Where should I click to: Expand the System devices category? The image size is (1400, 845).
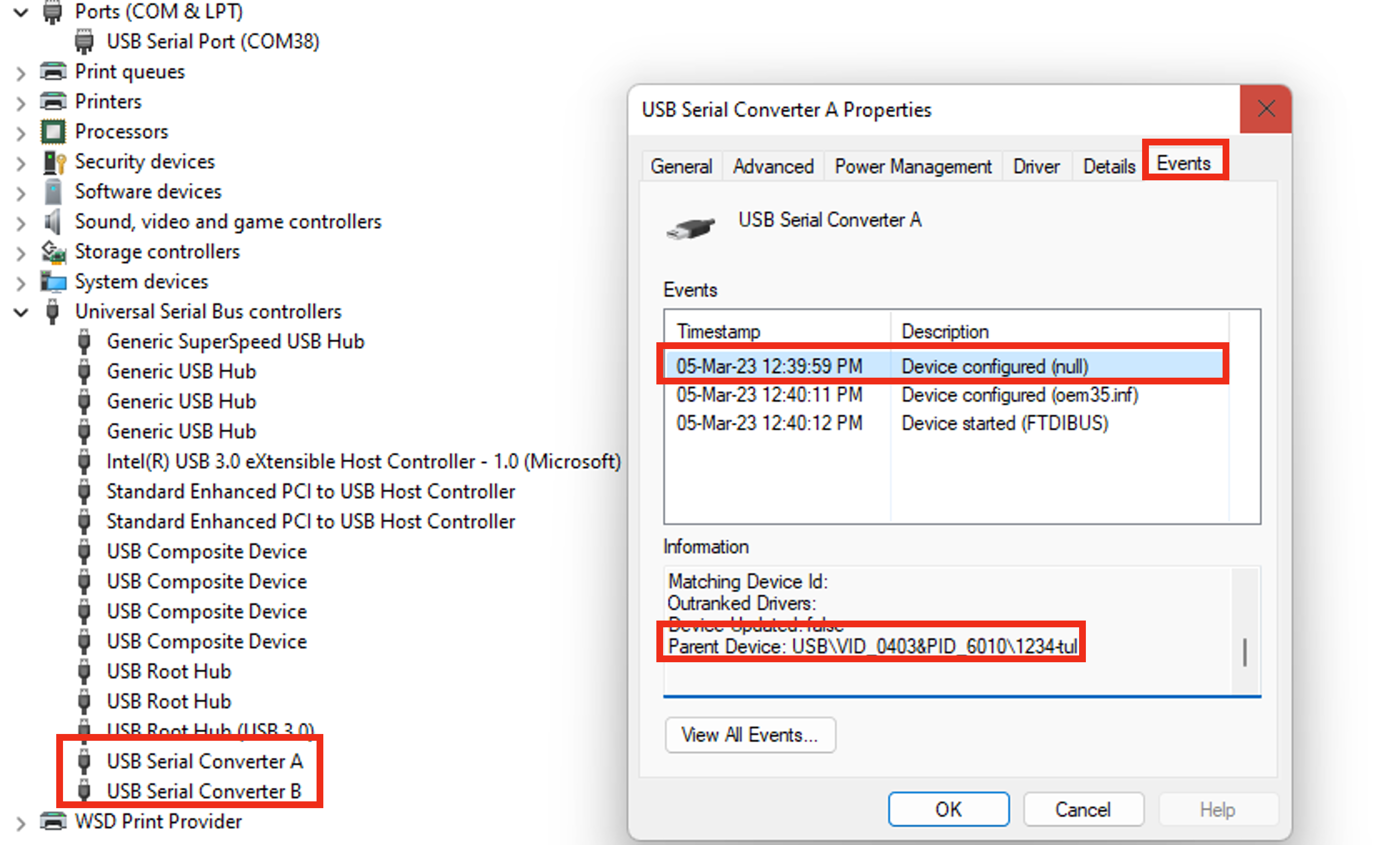(x=21, y=283)
